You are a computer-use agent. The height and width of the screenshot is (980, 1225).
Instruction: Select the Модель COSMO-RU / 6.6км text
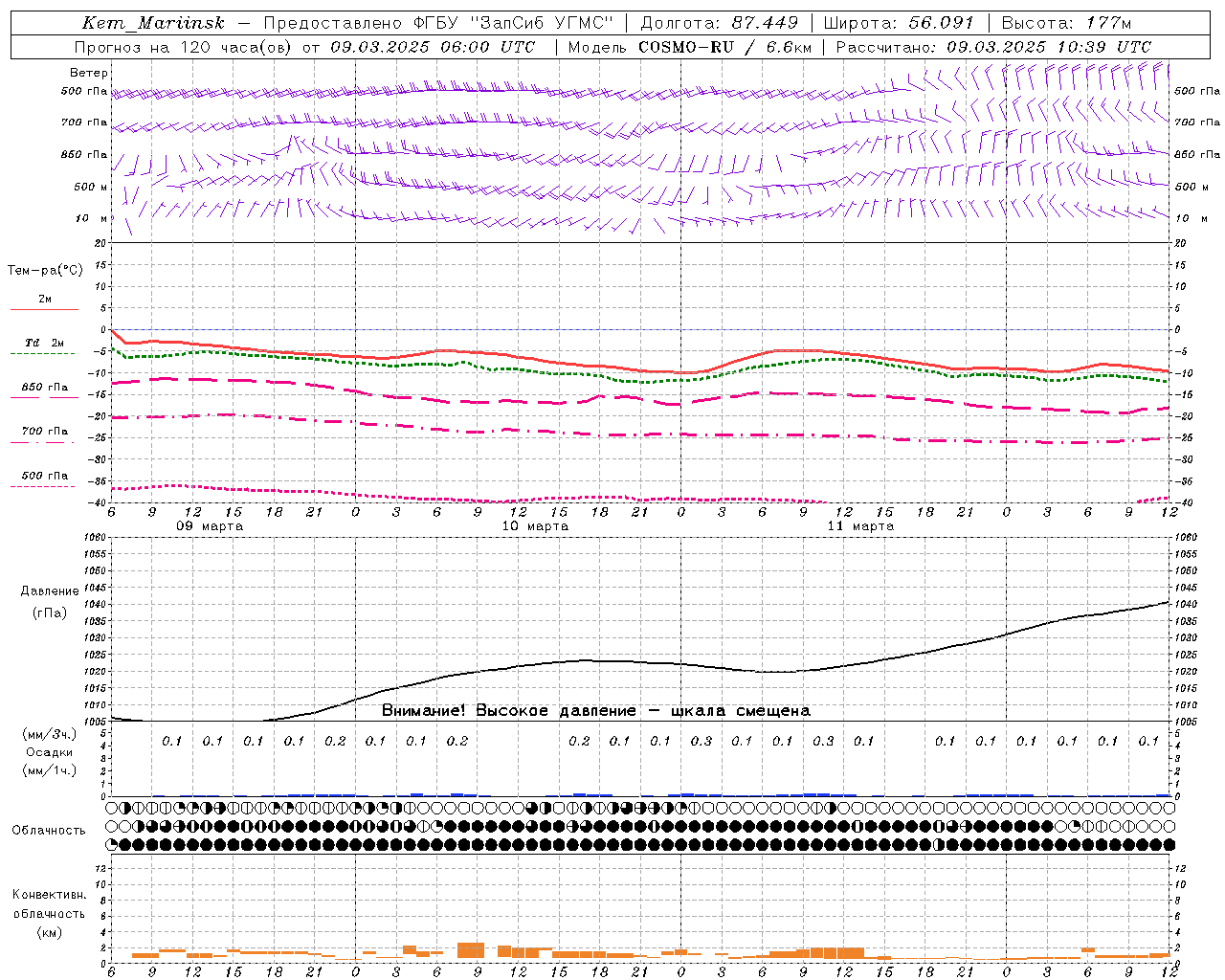pyautogui.click(x=689, y=47)
